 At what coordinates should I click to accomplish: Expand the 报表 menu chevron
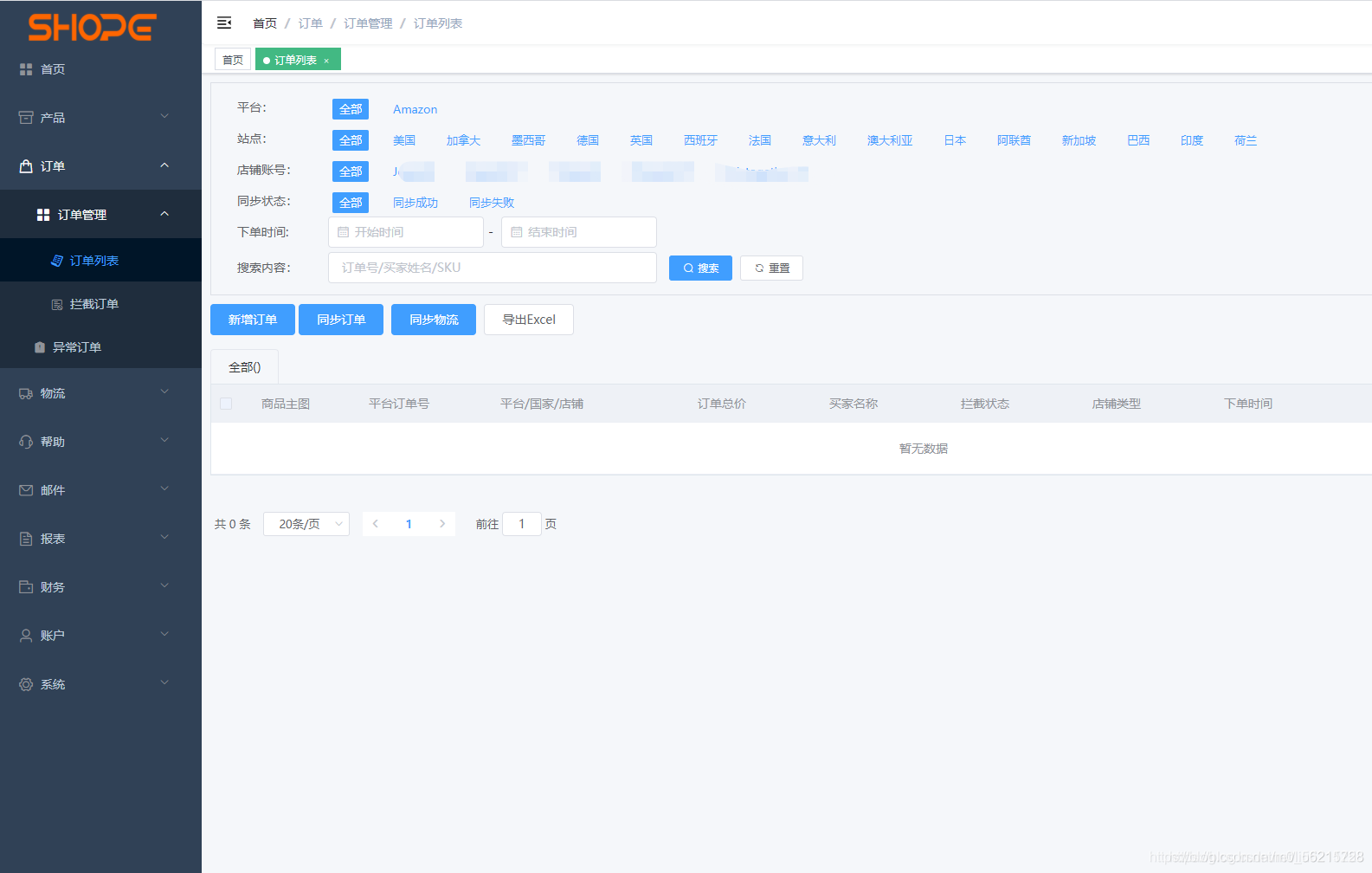coord(164,537)
